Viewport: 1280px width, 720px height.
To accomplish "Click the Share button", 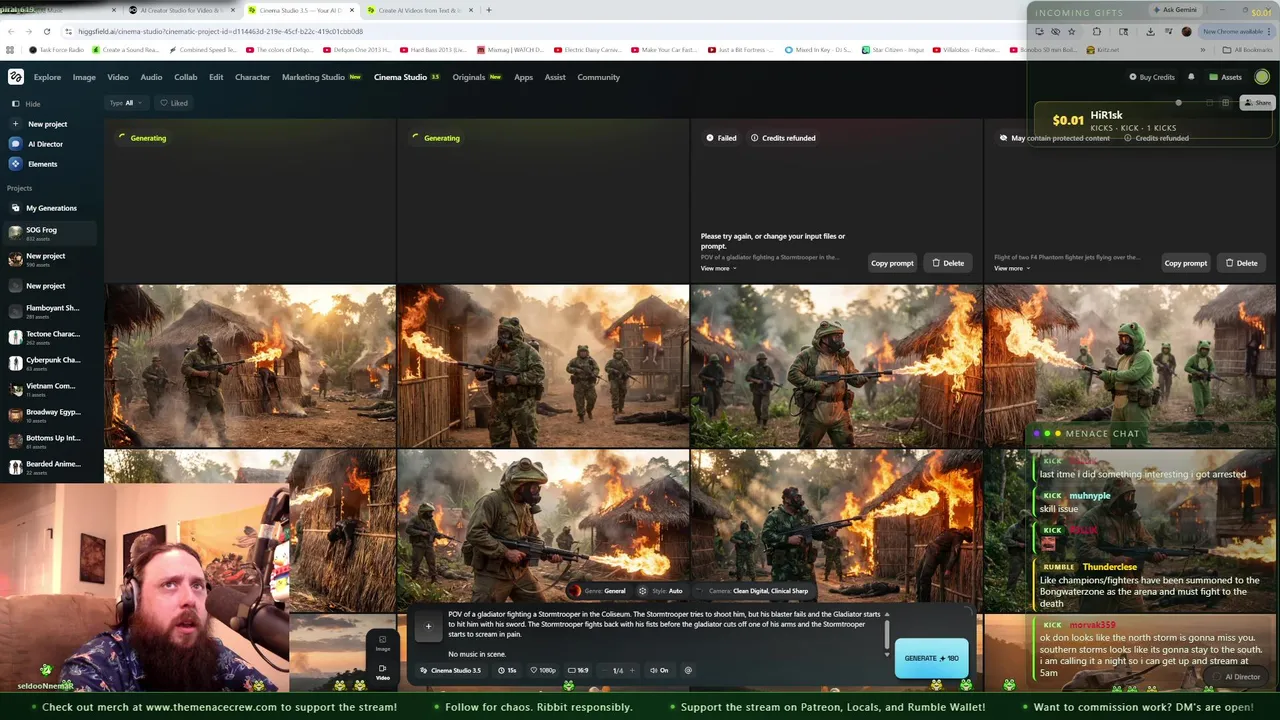I will click(1257, 103).
